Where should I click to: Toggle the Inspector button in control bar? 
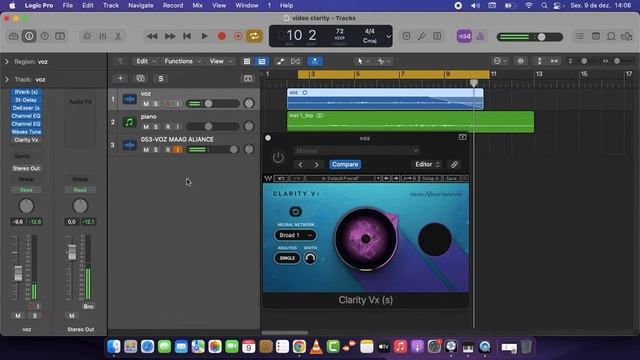(29, 36)
